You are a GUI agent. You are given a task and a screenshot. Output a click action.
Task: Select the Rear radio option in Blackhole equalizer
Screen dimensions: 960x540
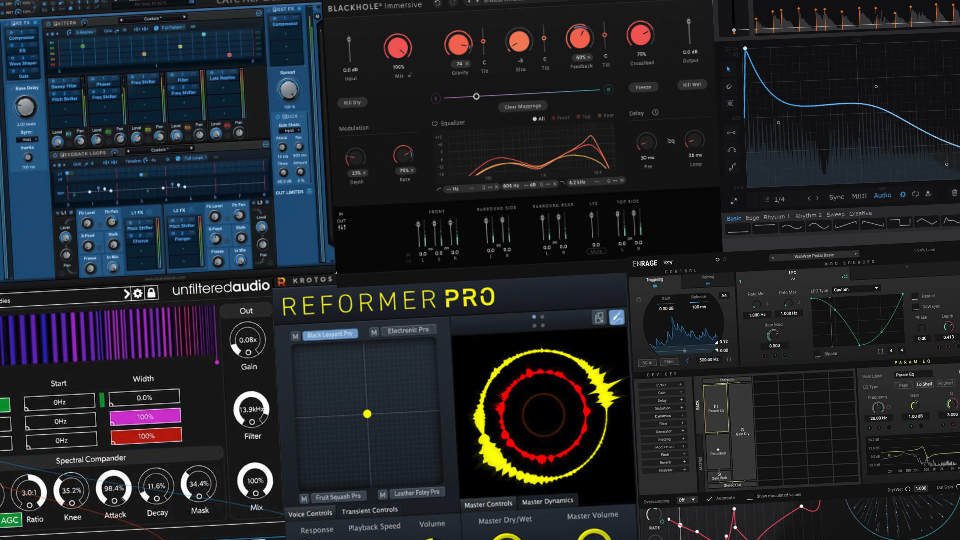point(606,115)
